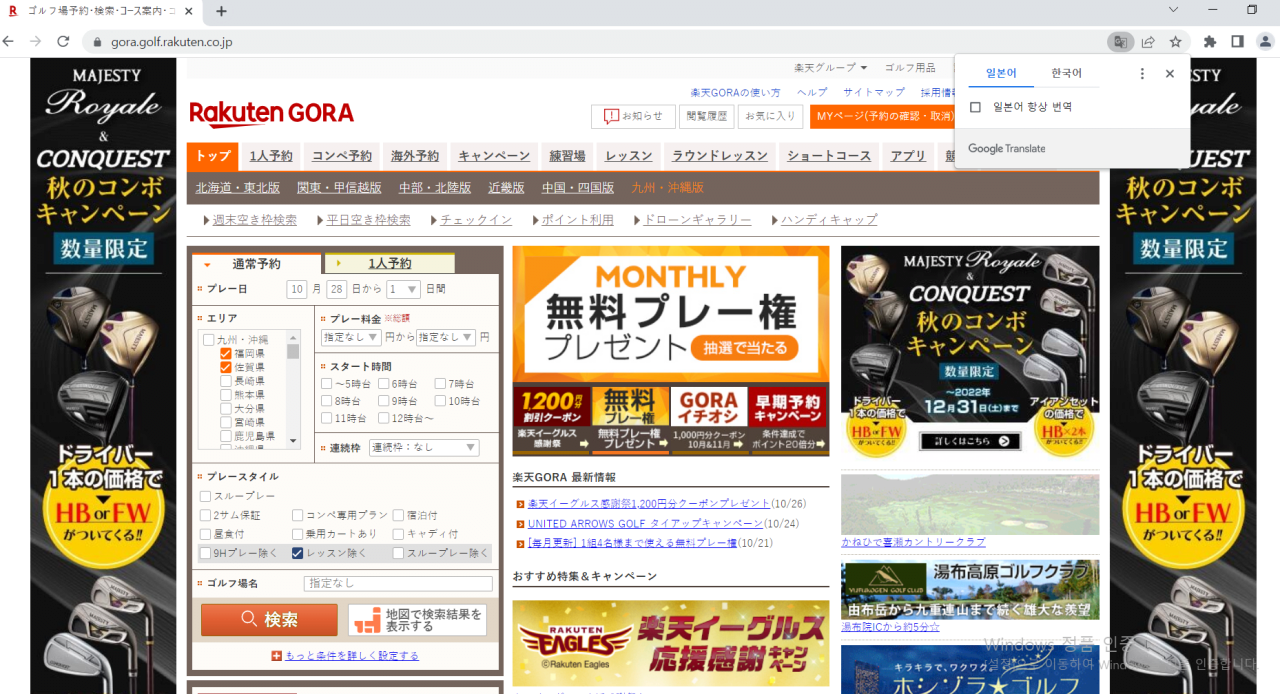Select the 通常予約 form tab
1280x694 pixels.
click(257, 264)
